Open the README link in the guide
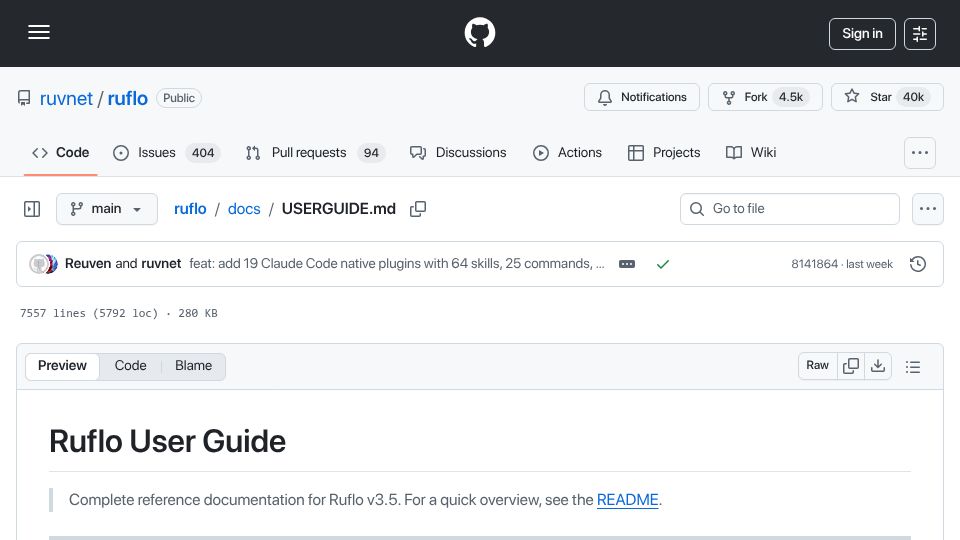Viewport: 960px width, 540px height. tap(628, 500)
